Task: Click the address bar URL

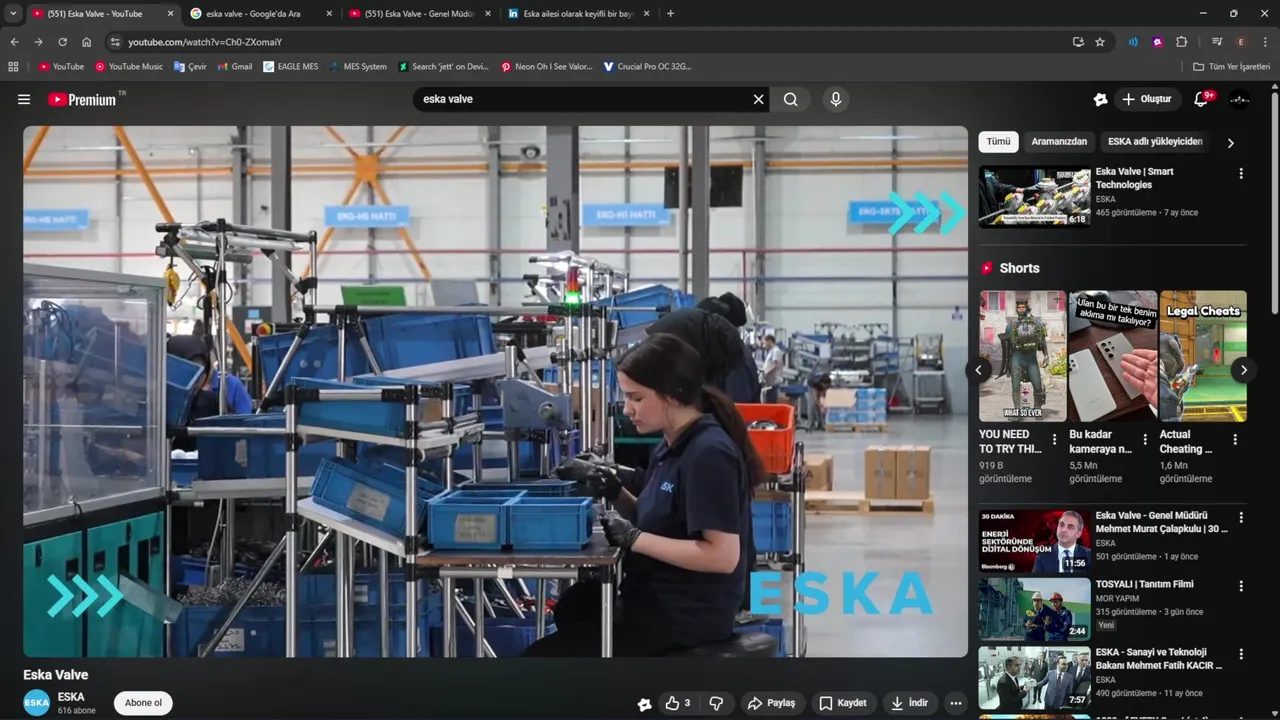Action: click(x=205, y=42)
